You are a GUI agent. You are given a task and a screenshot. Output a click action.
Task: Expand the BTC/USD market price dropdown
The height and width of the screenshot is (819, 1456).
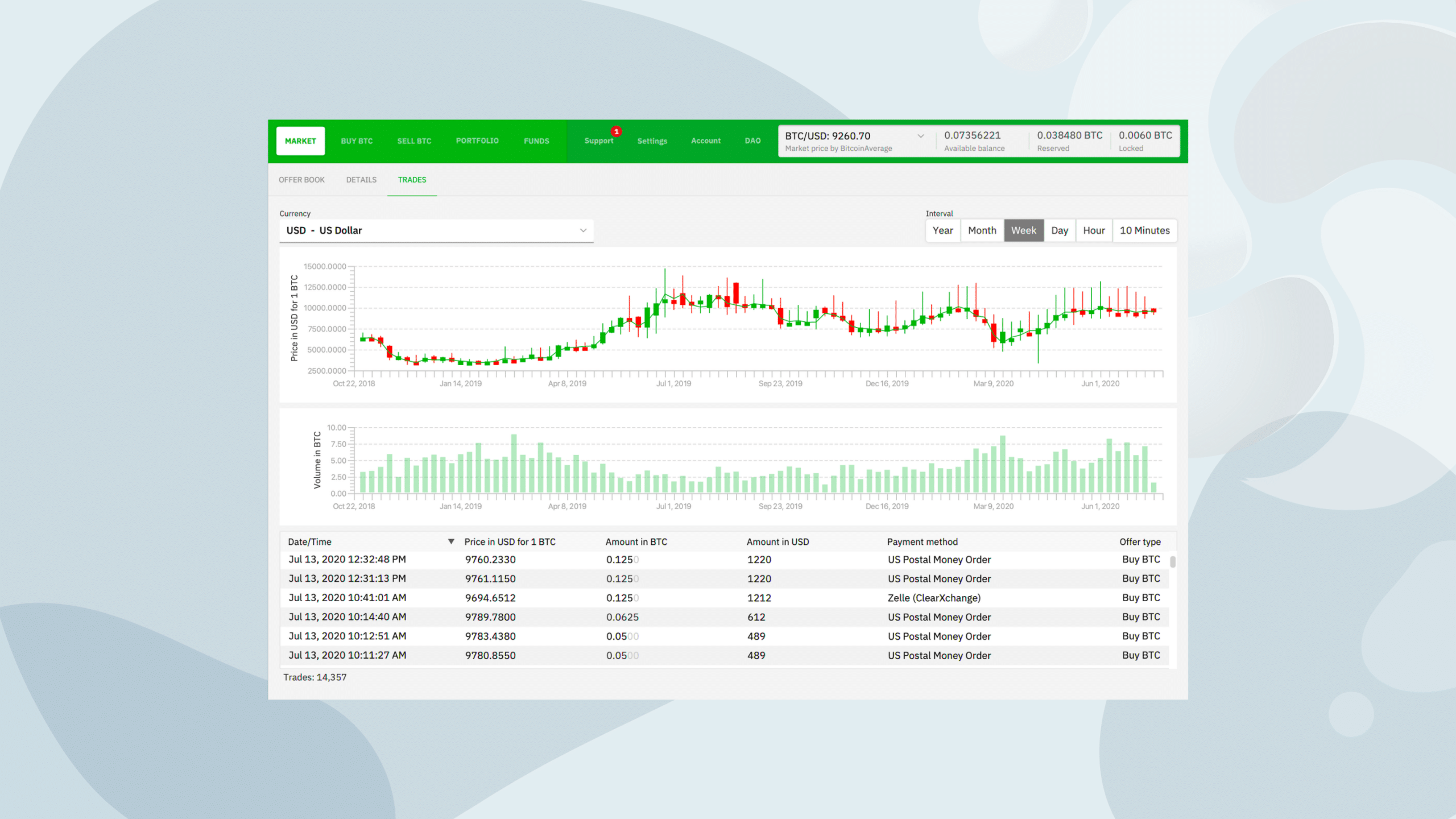pos(920,136)
